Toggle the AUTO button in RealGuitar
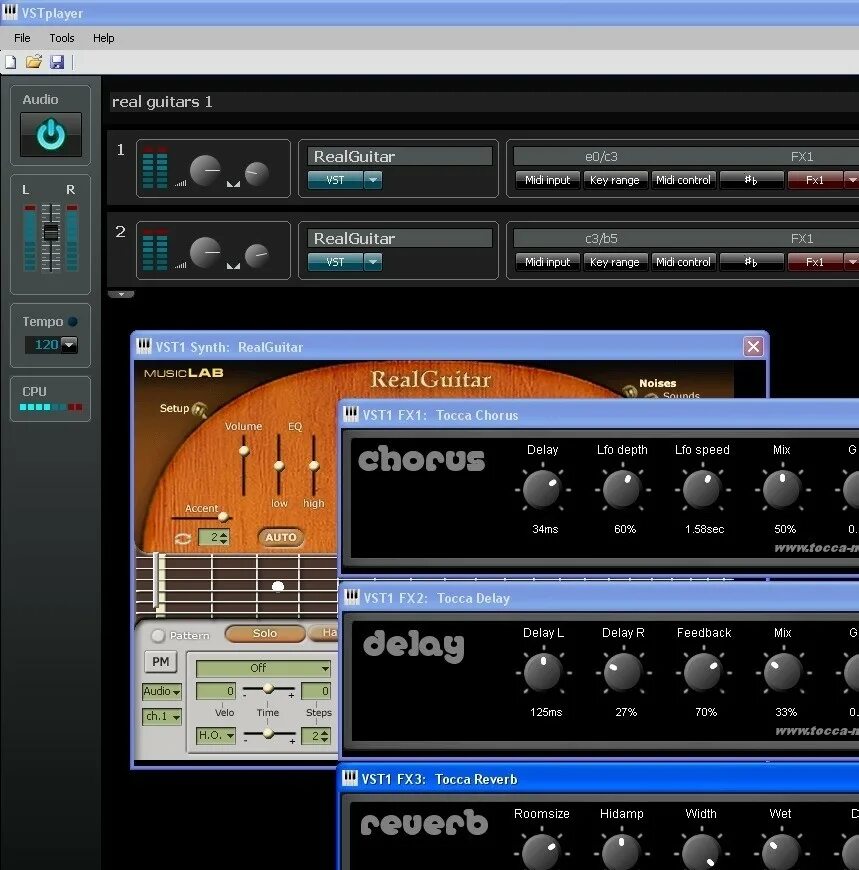859x870 pixels. tap(281, 537)
